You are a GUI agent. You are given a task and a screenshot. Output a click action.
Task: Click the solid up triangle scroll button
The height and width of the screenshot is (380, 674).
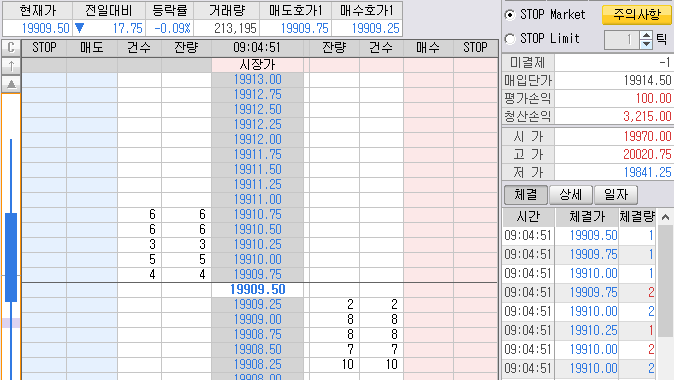(x=11, y=84)
